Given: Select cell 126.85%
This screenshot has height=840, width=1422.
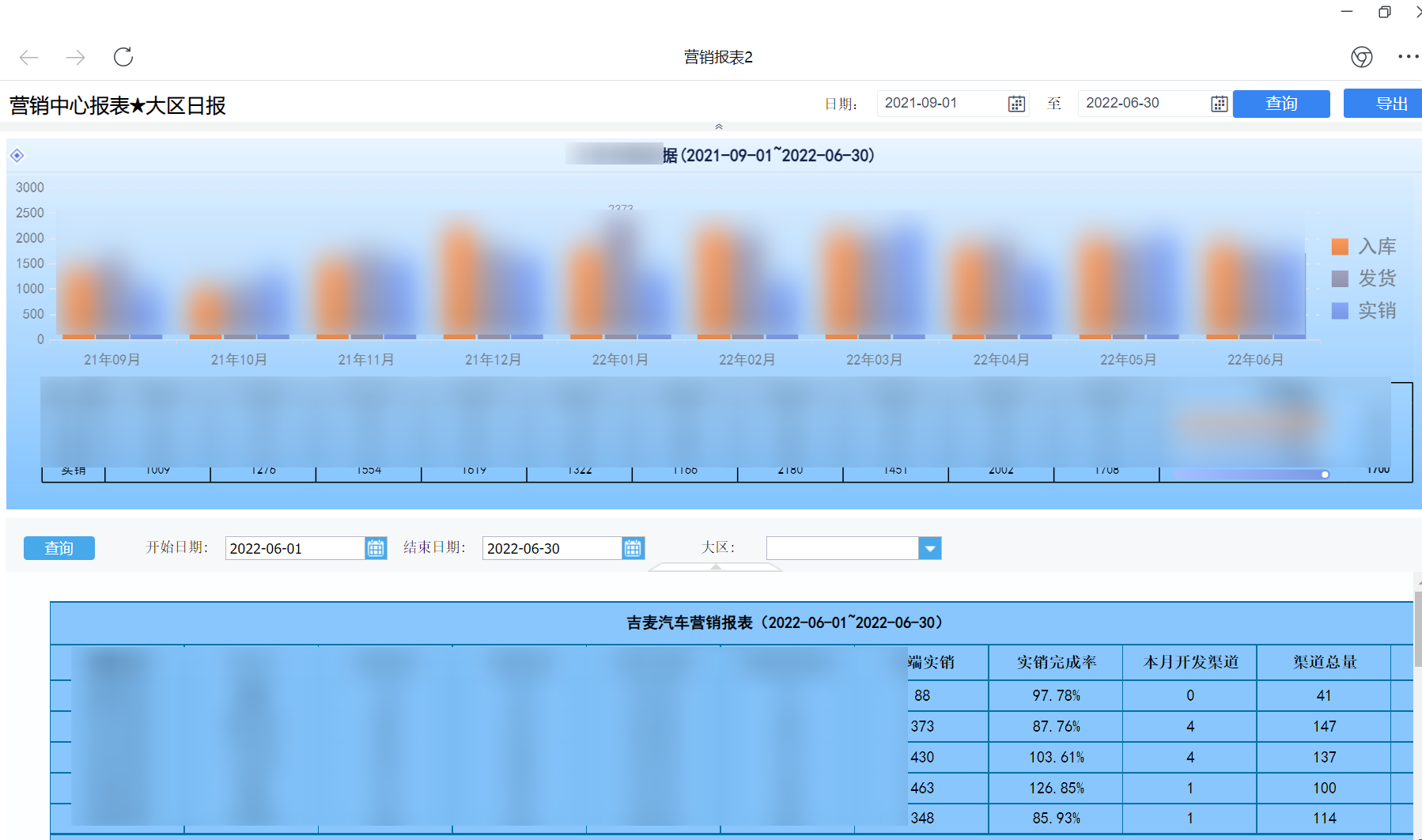Looking at the screenshot, I should click(1056, 789).
